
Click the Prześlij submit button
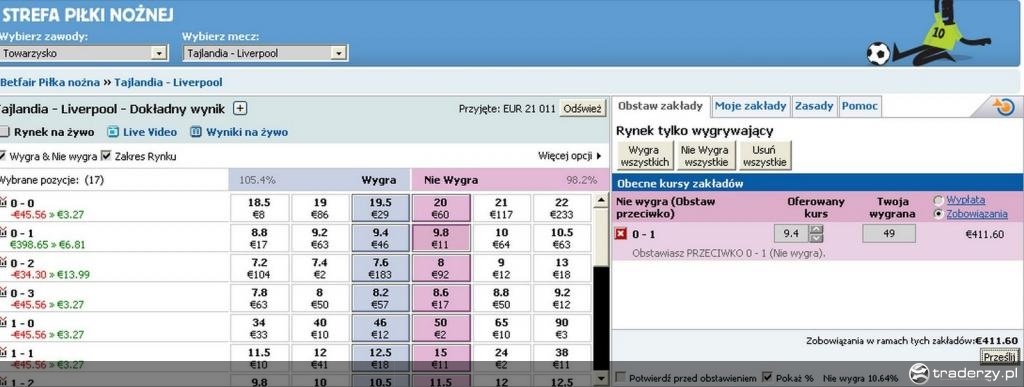click(x=999, y=357)
